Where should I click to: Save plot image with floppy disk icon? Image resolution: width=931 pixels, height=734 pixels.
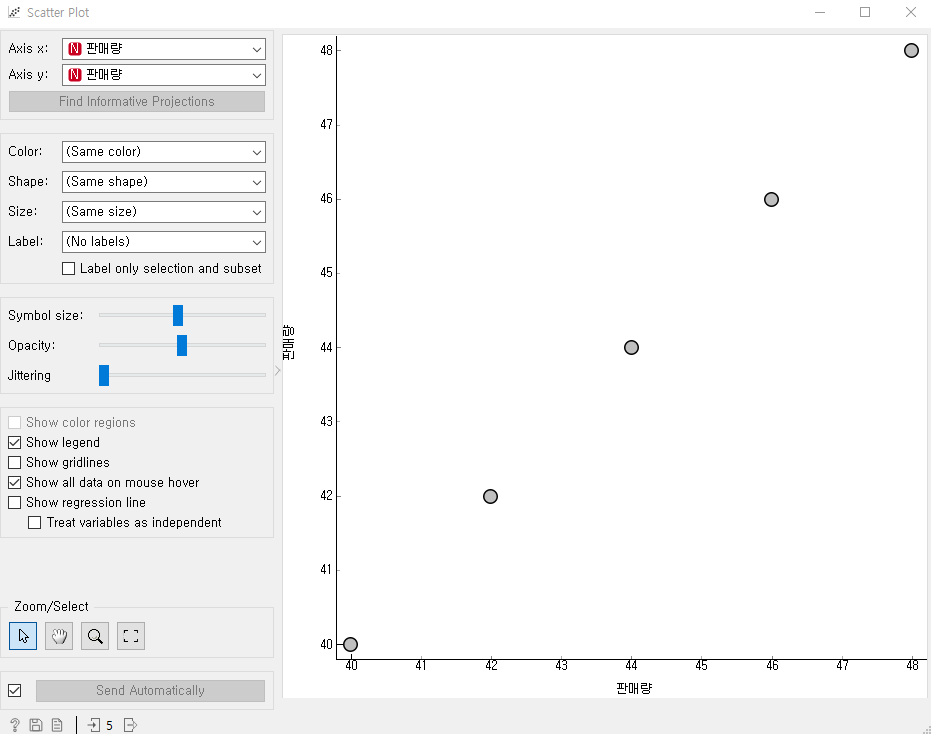tap(36, 724)
